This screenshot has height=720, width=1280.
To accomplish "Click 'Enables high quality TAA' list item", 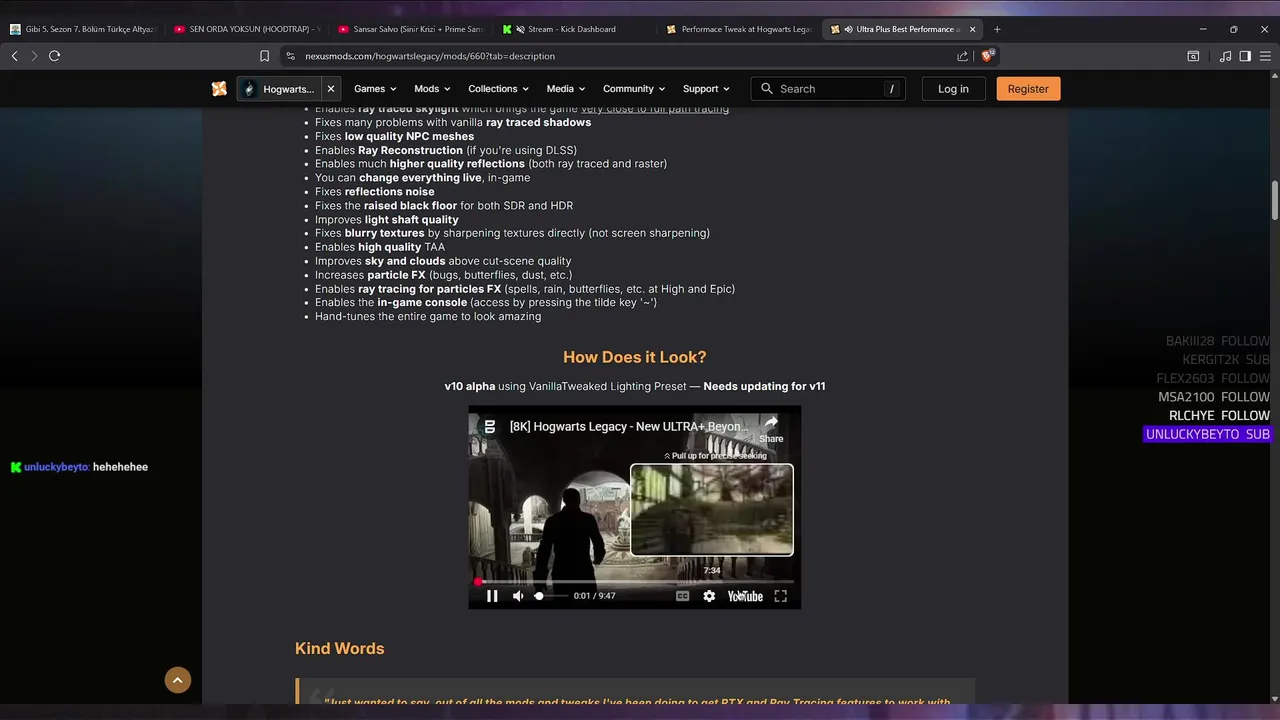I will point(380,247).
